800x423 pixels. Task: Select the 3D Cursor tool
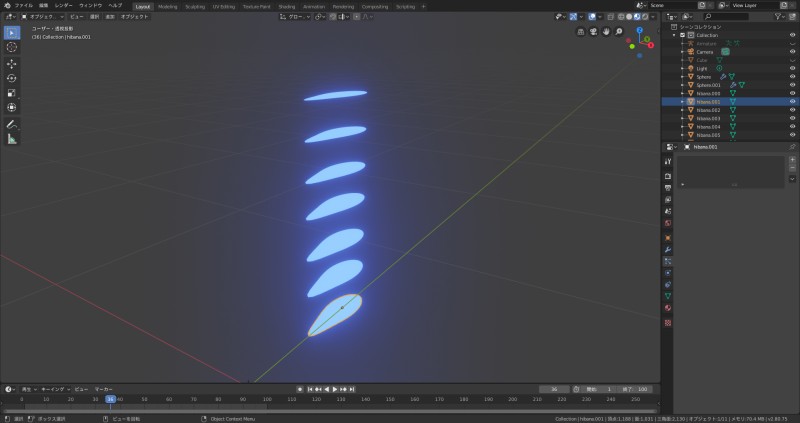(12, 47)
